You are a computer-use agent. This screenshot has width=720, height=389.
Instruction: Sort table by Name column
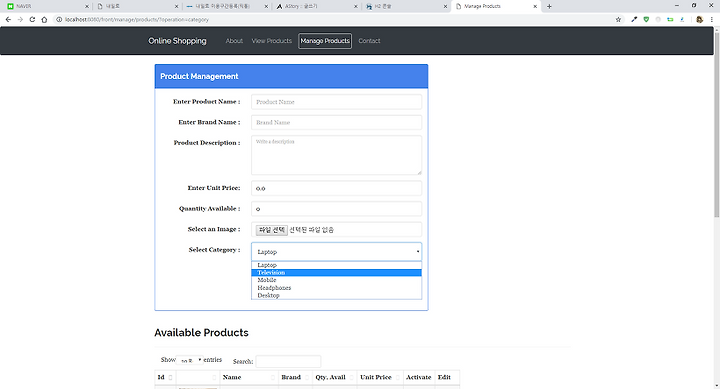point(249,377)
